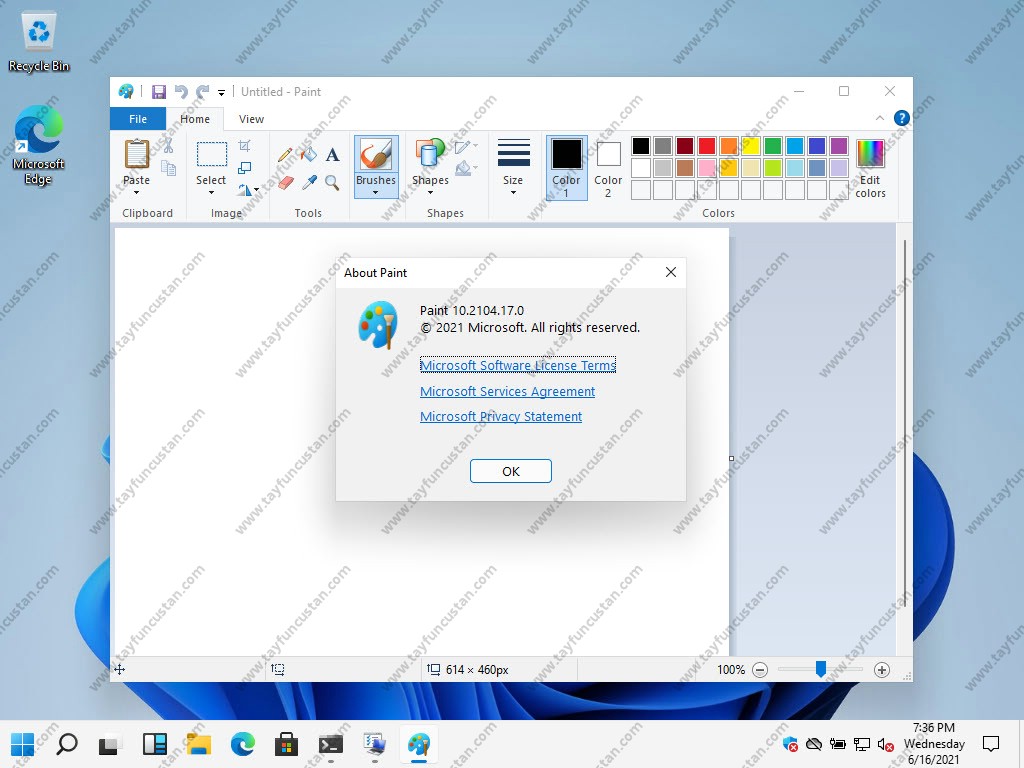The height and width of the screenshot is (768, 1024).
Task: Click the Undo arrow in title bar
Action: (x=181, y=92)
